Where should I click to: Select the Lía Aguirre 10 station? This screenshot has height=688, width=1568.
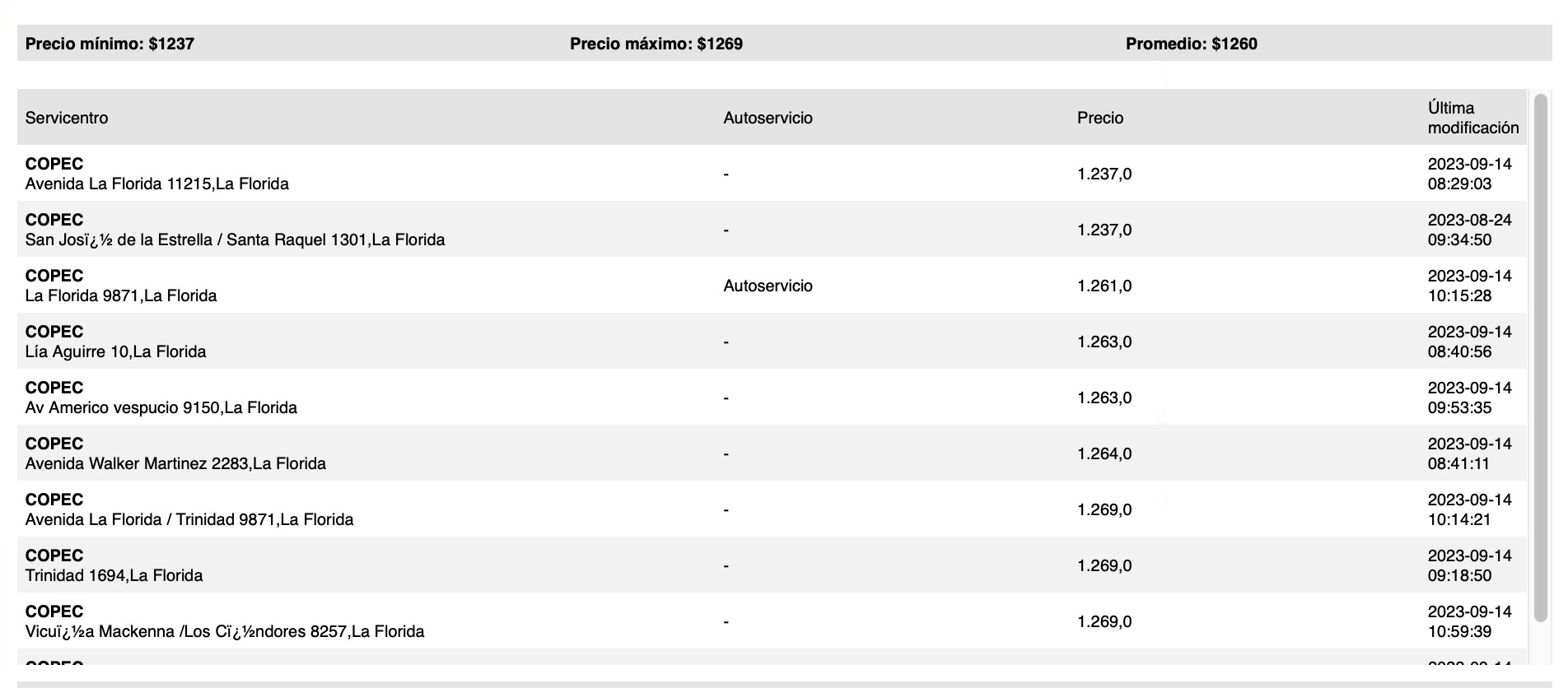coord(115,351)
